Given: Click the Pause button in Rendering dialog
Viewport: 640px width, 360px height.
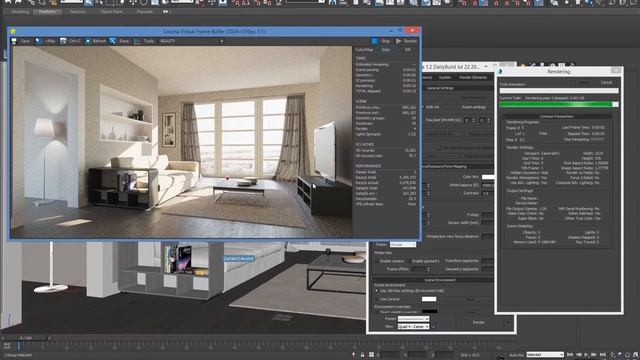Looking at the screenshot, I should pos(584,82).
